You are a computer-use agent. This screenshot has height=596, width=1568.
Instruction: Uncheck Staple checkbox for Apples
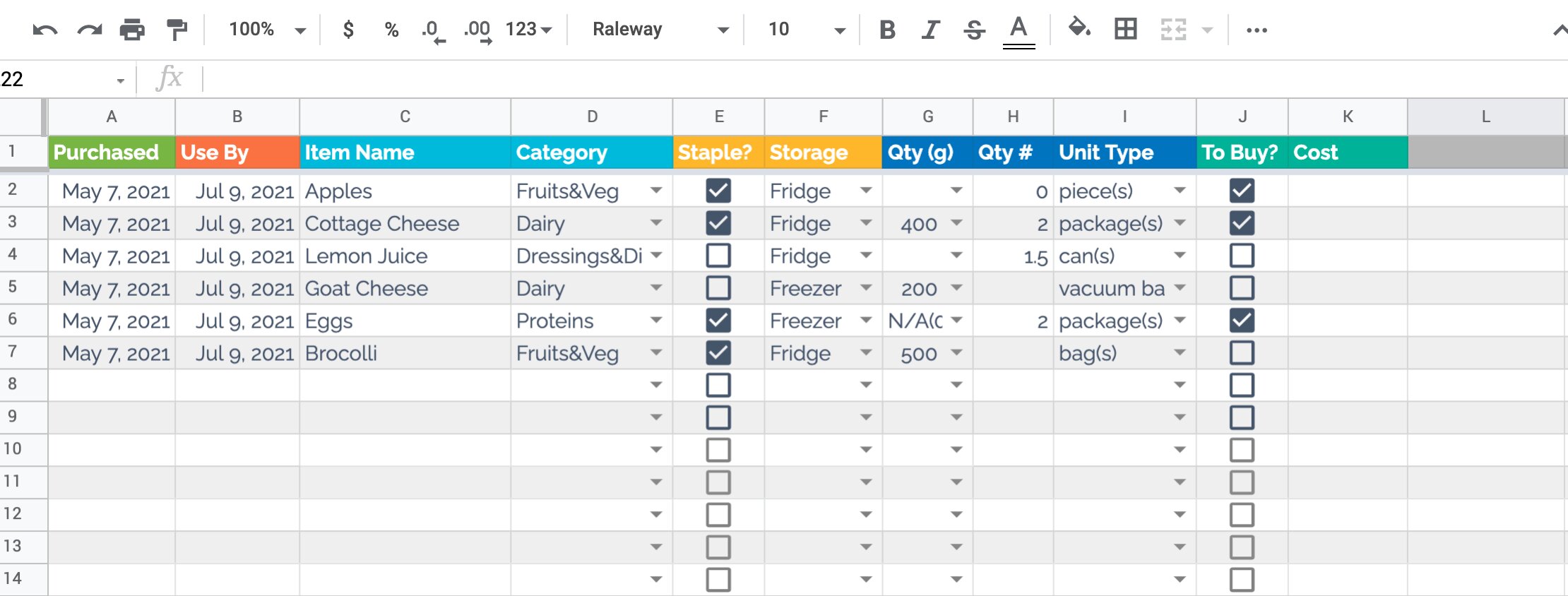(718, 191)
